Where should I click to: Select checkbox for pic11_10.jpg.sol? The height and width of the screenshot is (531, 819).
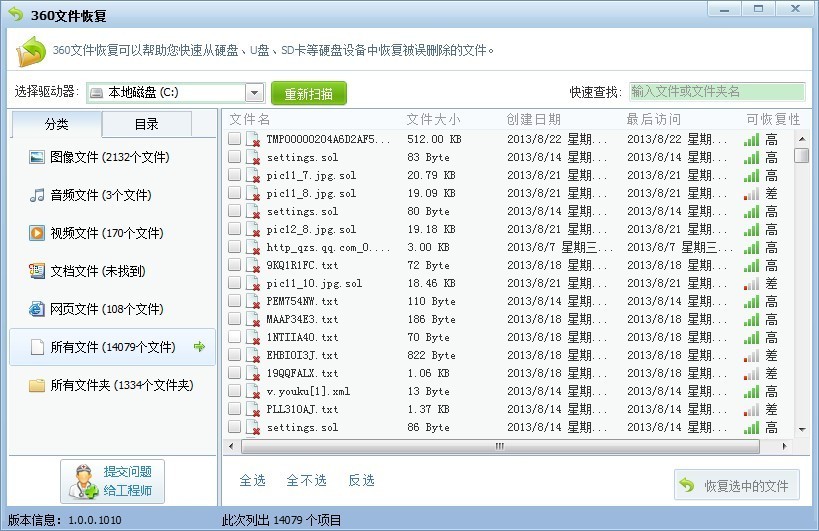235,282
